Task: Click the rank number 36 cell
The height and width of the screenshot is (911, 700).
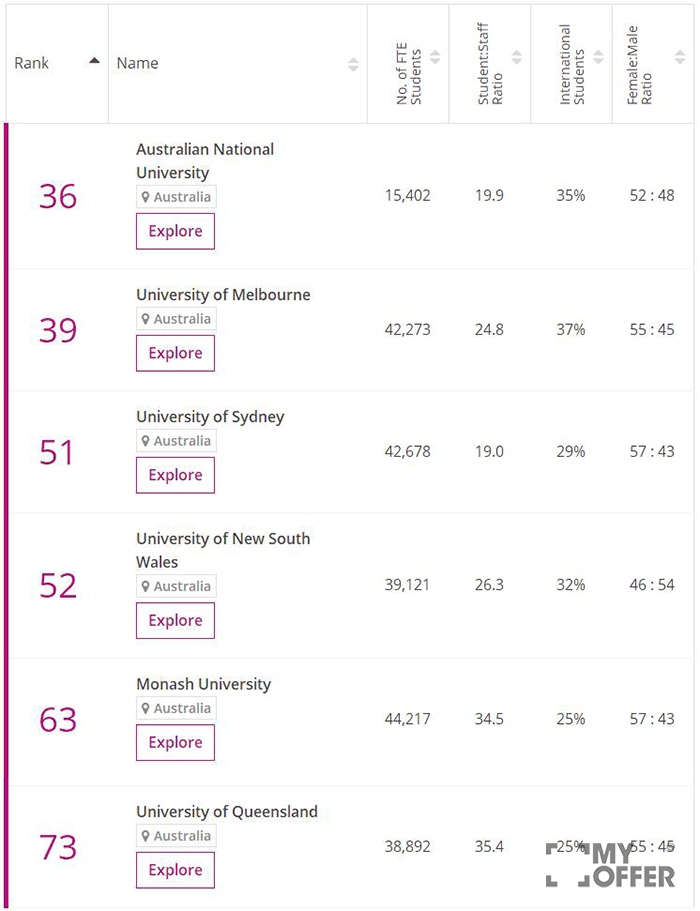Action: tap(57, 197)
